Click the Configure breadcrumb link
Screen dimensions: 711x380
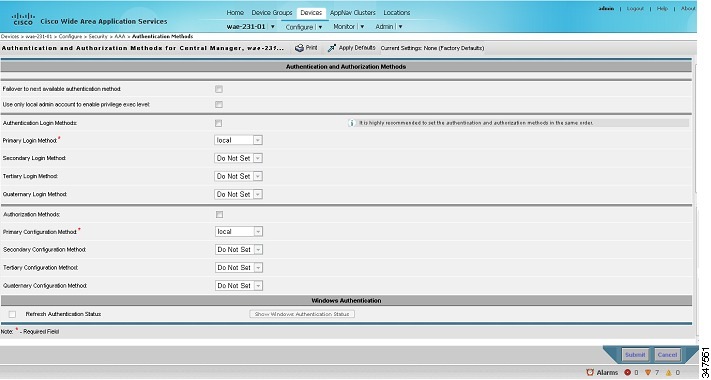[70, 36]
